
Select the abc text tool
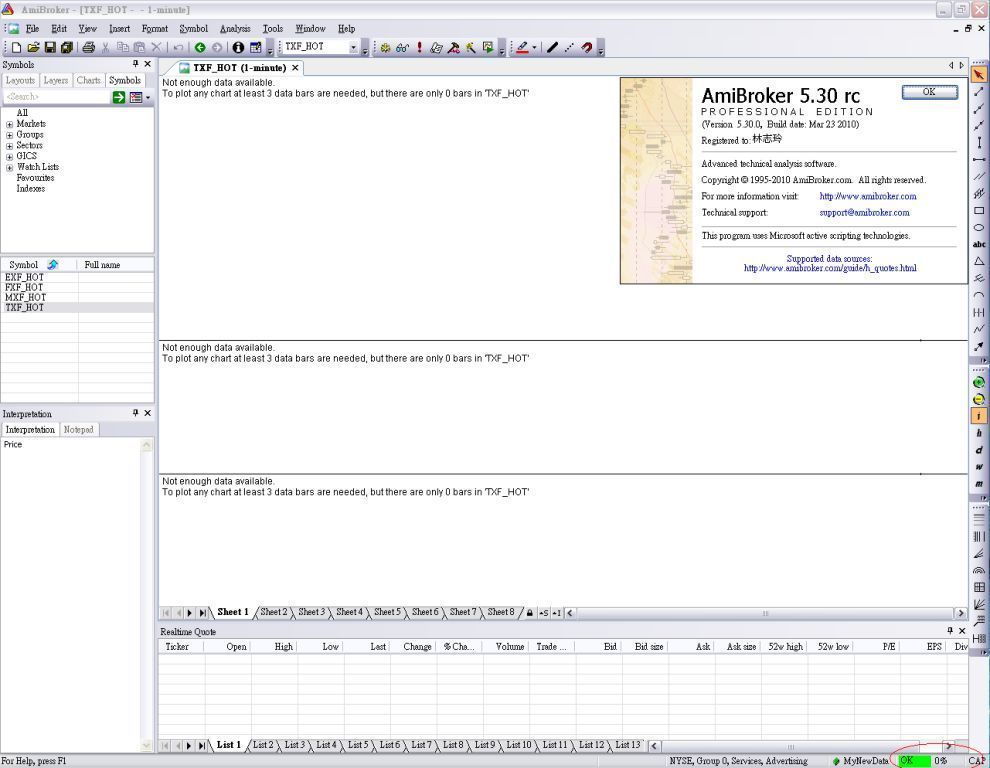click(979, 244)
